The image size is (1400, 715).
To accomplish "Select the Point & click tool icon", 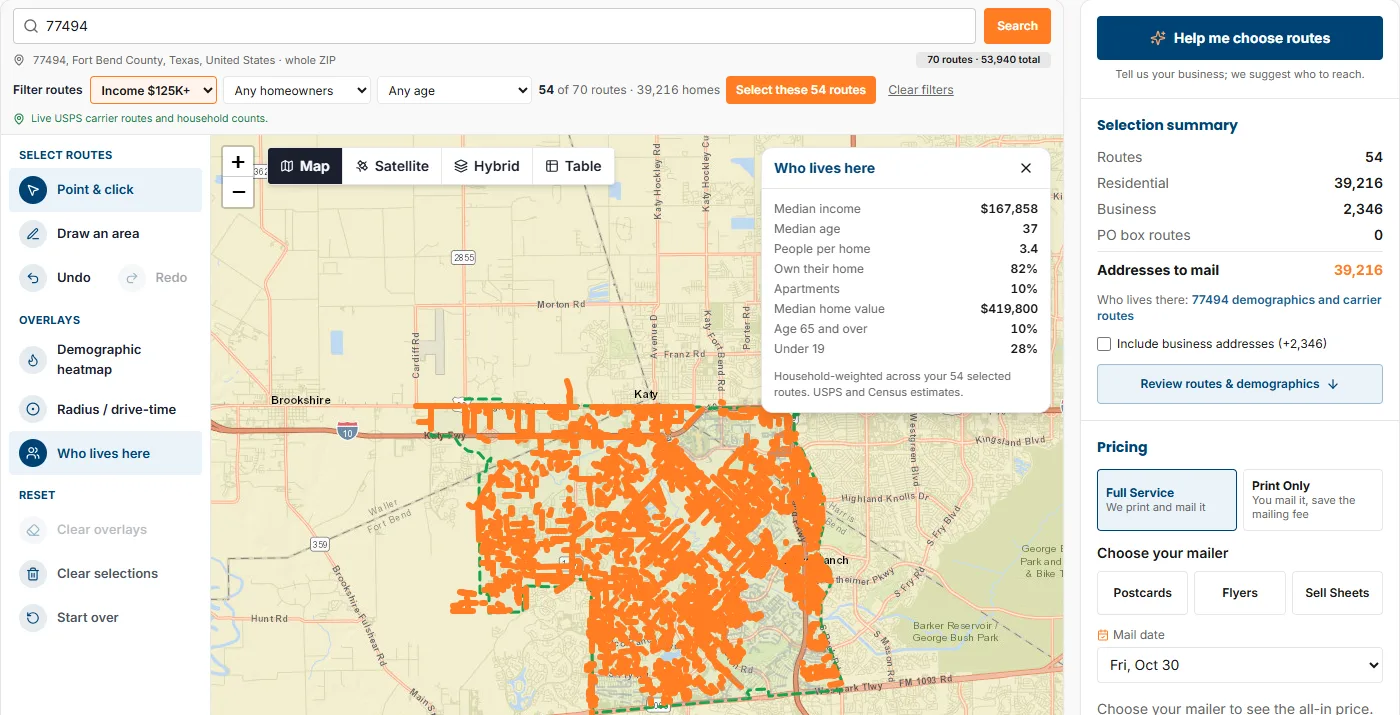I will click(x=33, y=190).
